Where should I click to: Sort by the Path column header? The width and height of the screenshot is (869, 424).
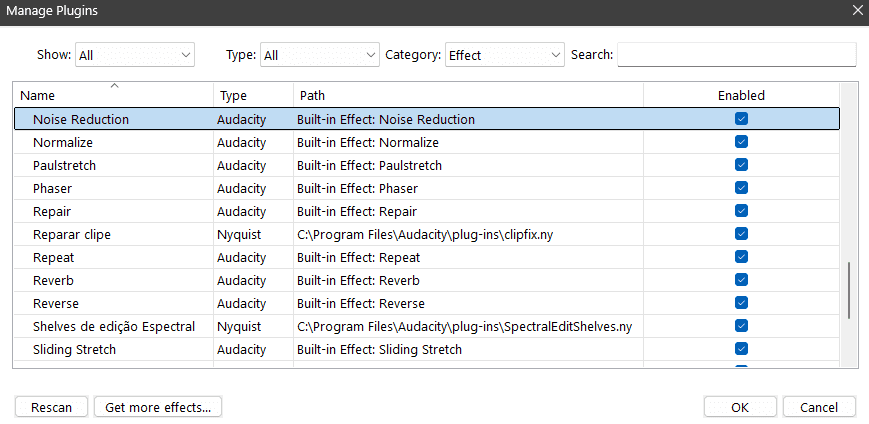(468, 95)
